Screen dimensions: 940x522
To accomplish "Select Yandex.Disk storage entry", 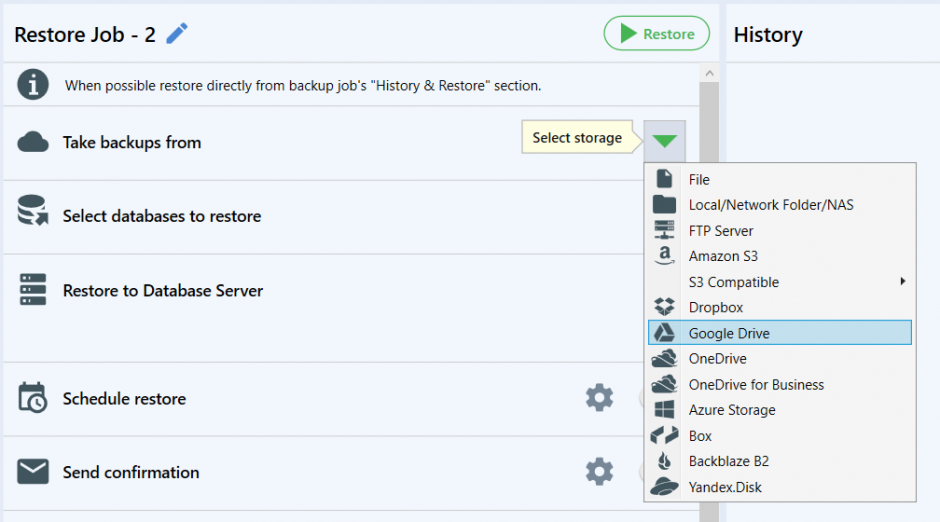I will pyautogui.click(x=780, y=487).
